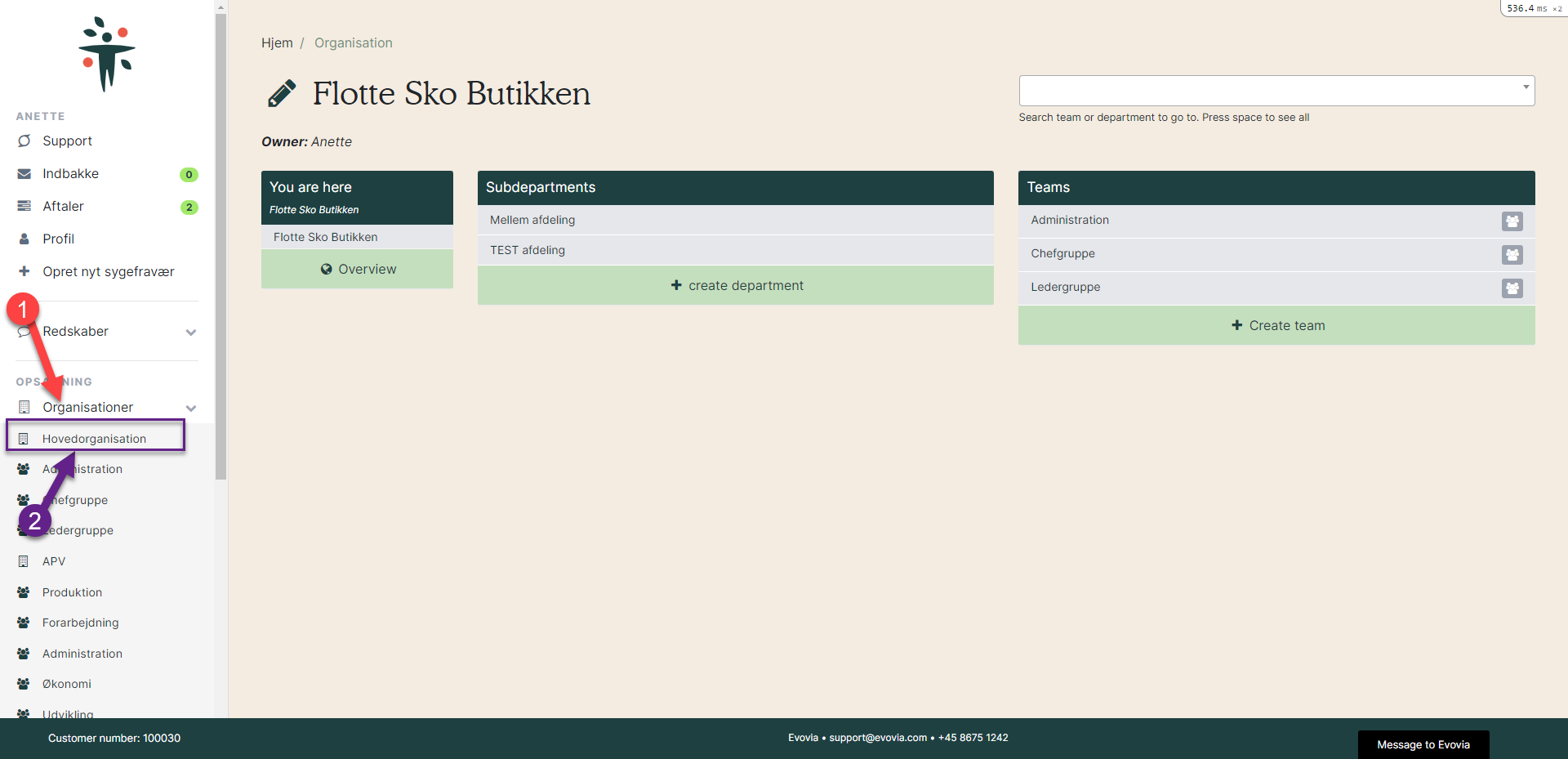Click team icon next to Chefgruppe
Screen dimensions: 1568x759
[x=1512, y=255]
